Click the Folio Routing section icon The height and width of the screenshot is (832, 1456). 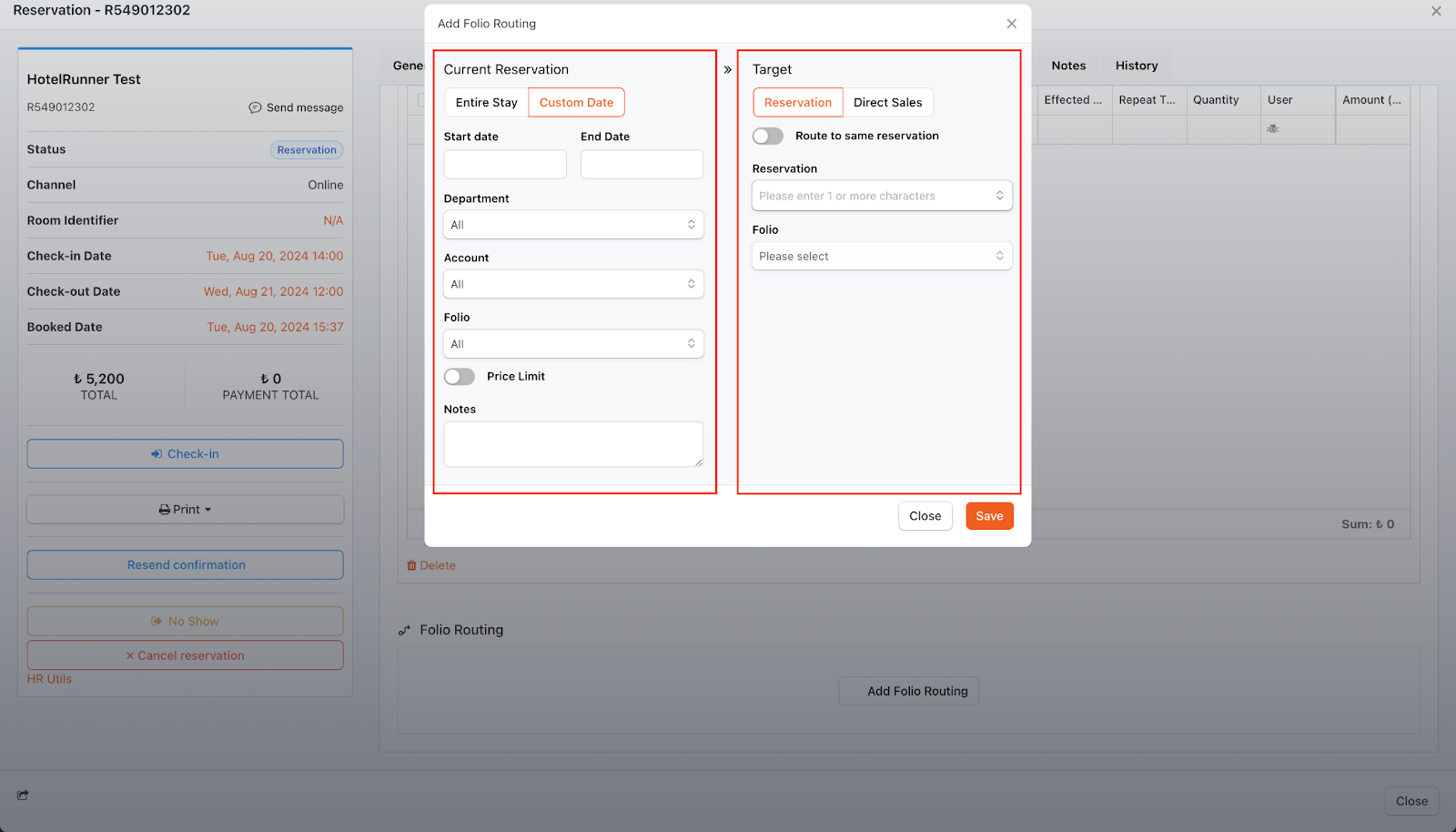click(404, 630)
